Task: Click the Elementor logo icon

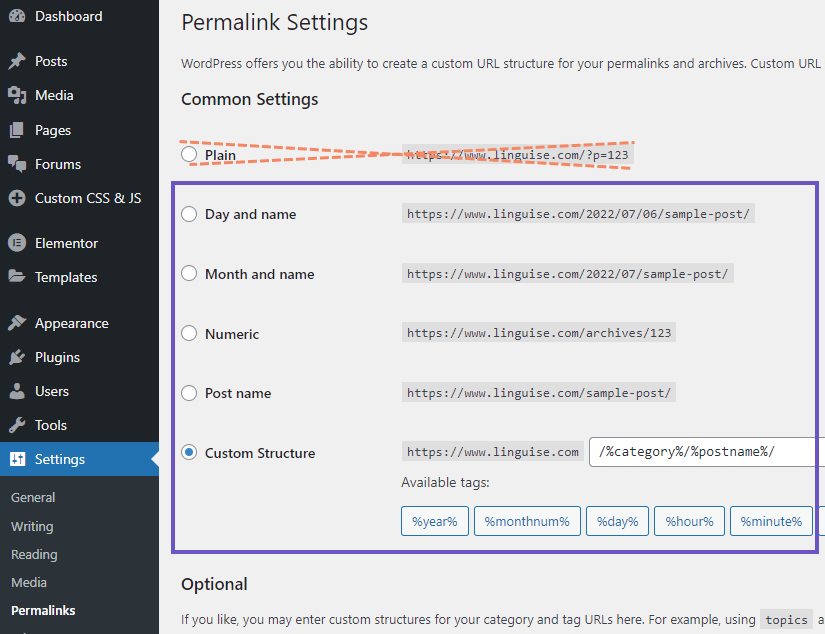Action: [17, 243]
